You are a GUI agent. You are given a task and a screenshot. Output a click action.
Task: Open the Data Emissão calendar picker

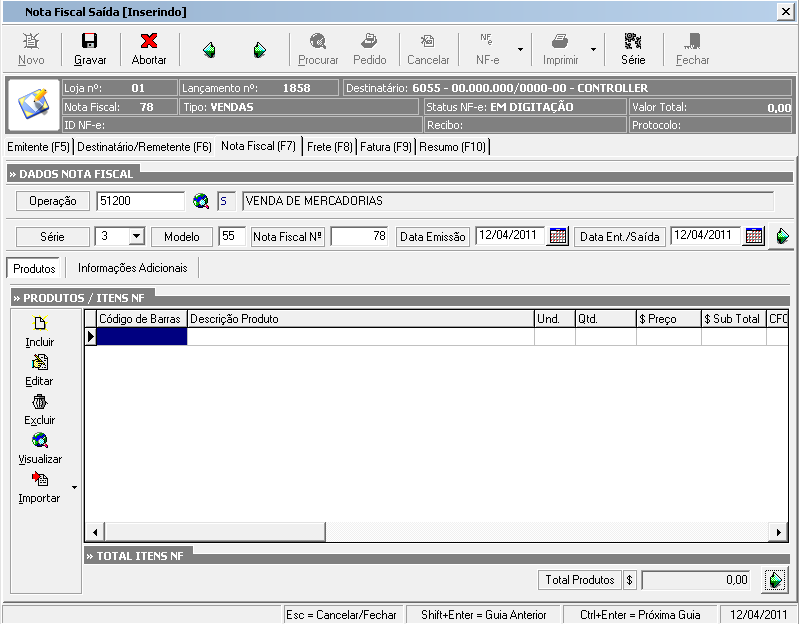[558, 237]
